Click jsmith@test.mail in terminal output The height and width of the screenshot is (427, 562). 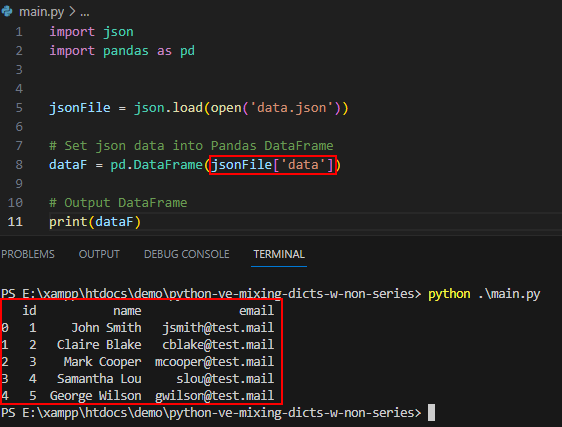(218, 328)
